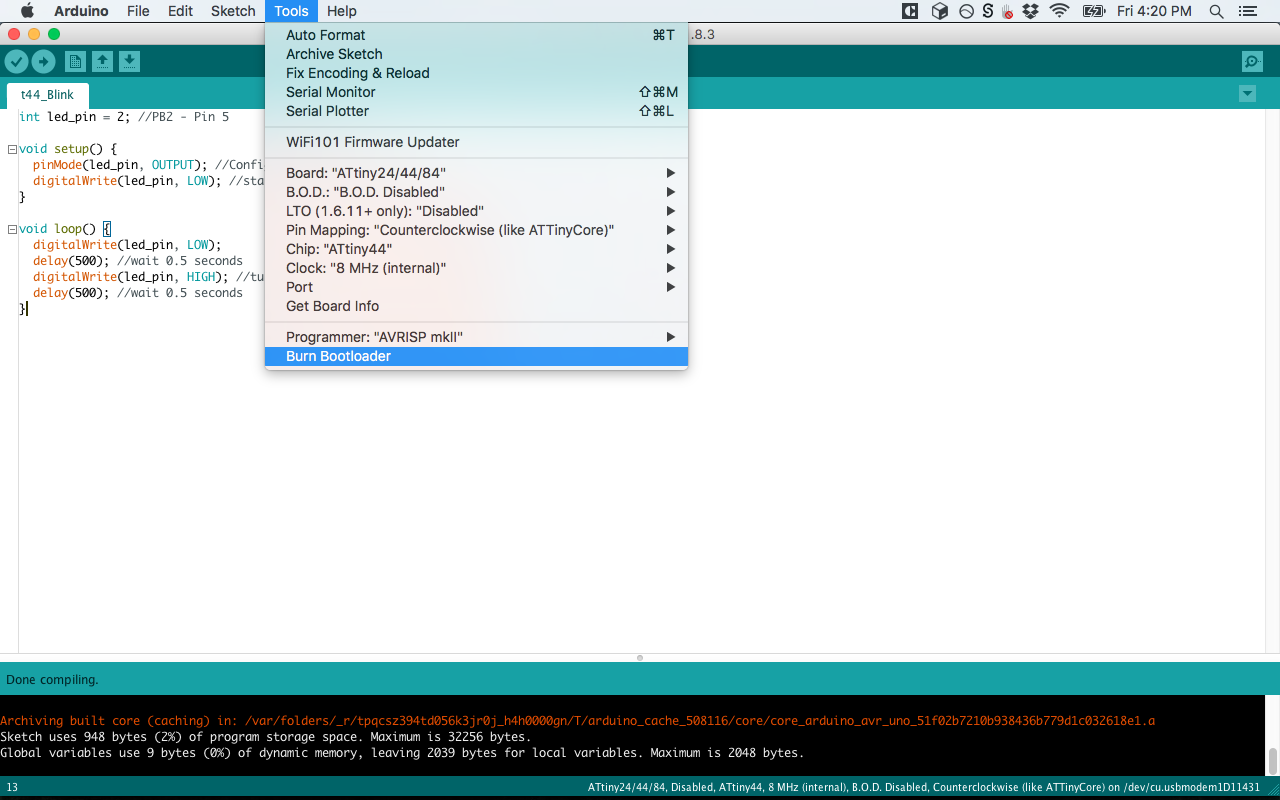Open the Arduino application menu
This screenshot has width=1280, height=800.
point(81,11)
